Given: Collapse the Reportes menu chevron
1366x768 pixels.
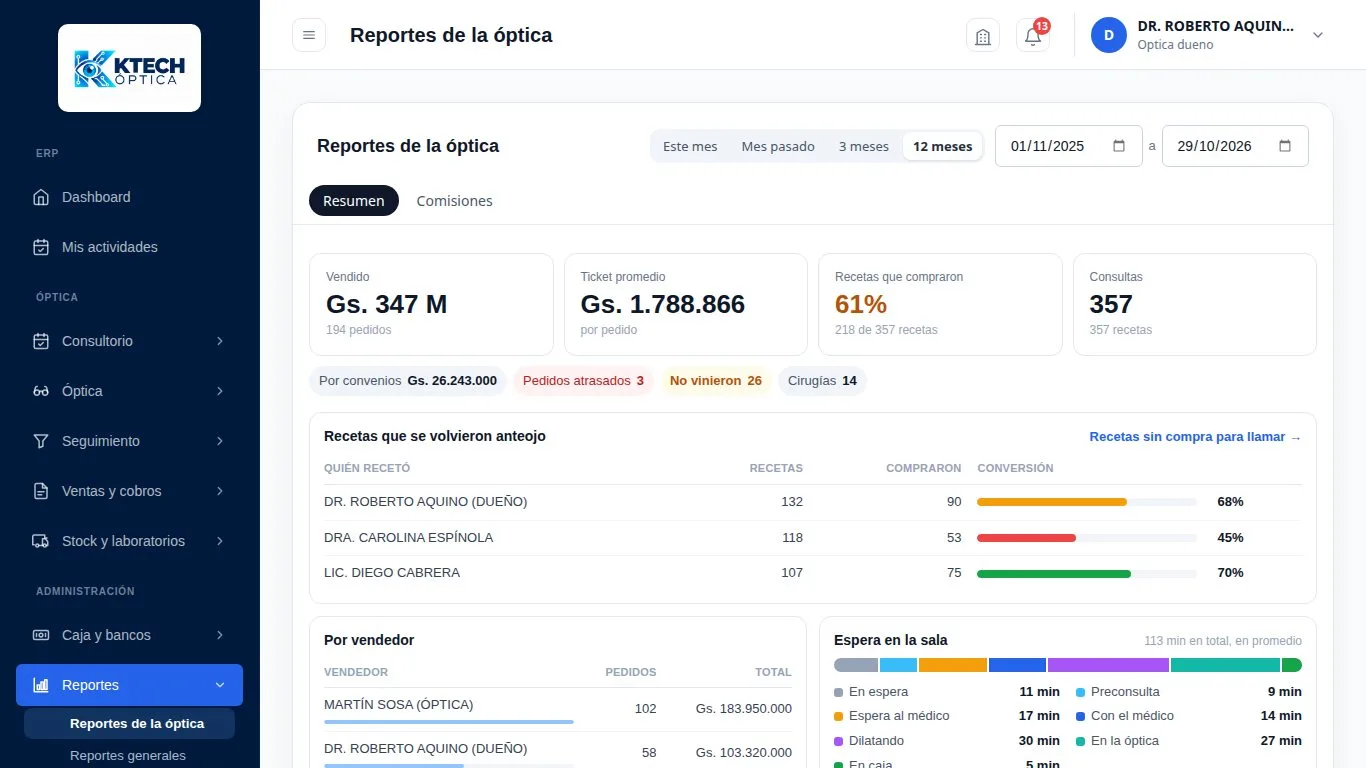Looking at the screenshot, I should (x=219, y=685).
